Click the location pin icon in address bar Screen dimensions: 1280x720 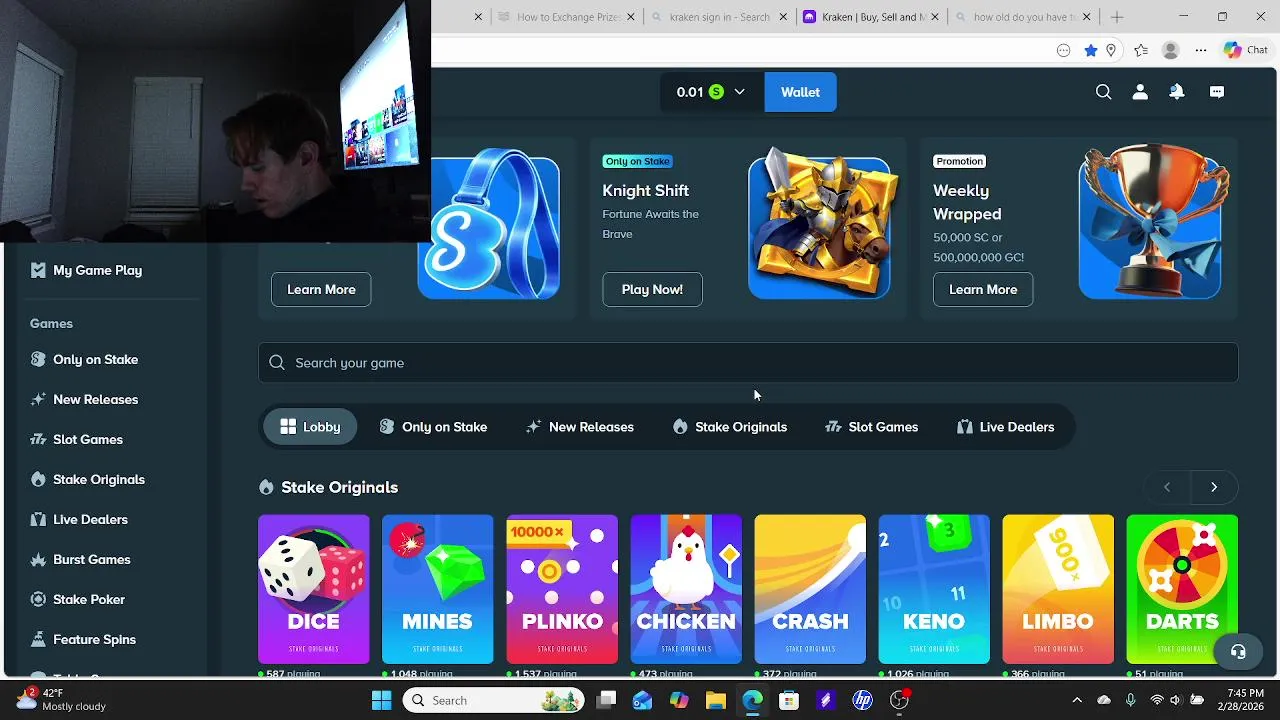pyautogui.click(x=1111, y=51)
